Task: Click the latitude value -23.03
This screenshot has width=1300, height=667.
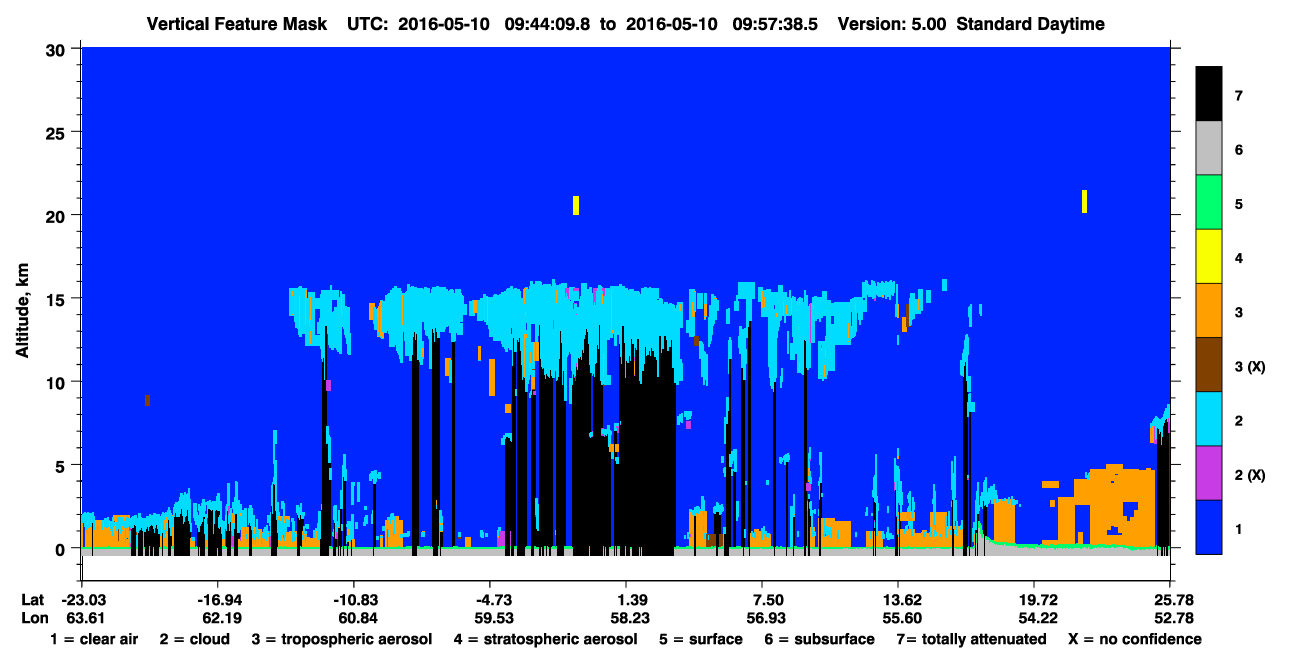Action: [85, 599]
